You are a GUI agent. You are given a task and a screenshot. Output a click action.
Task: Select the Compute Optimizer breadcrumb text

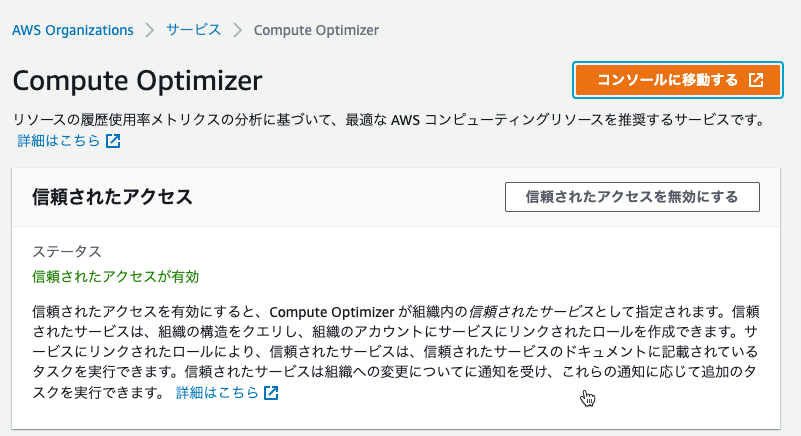316,30
